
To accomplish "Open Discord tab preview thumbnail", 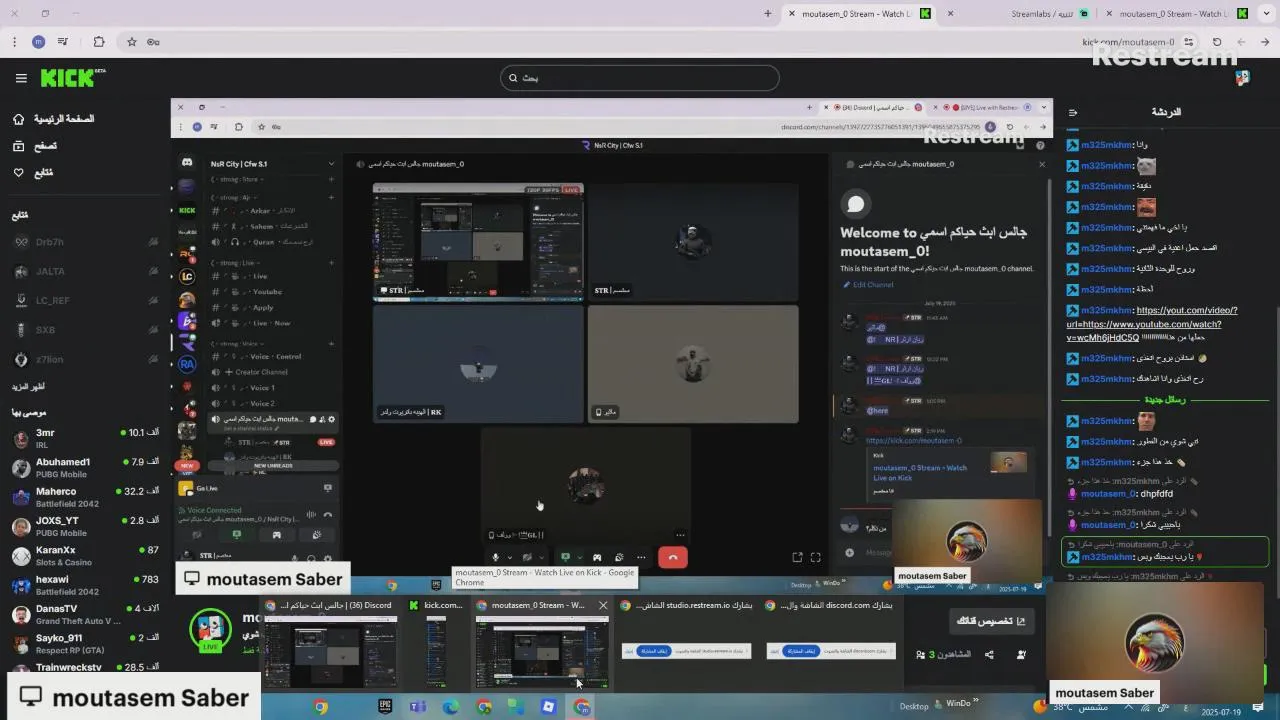I will point(331,652).
